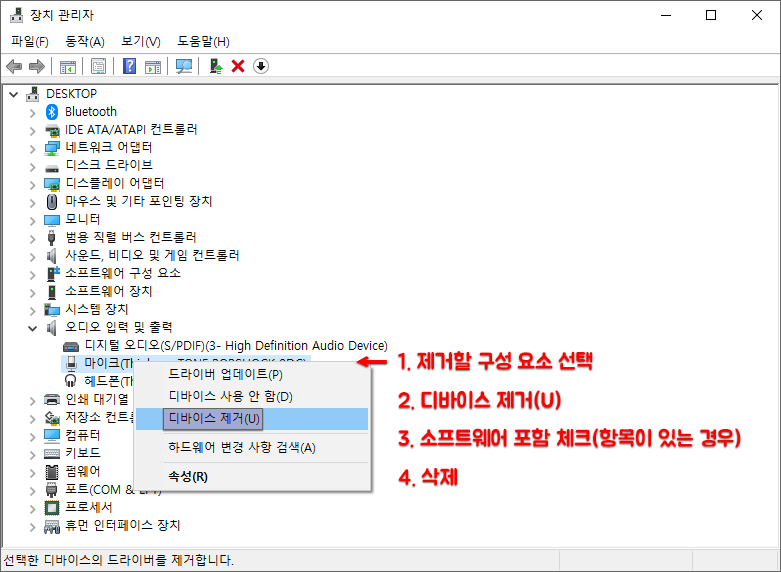Select the 마이크 device entry
781x572 pixels.
pyautogui.click(x=109, y=363)
